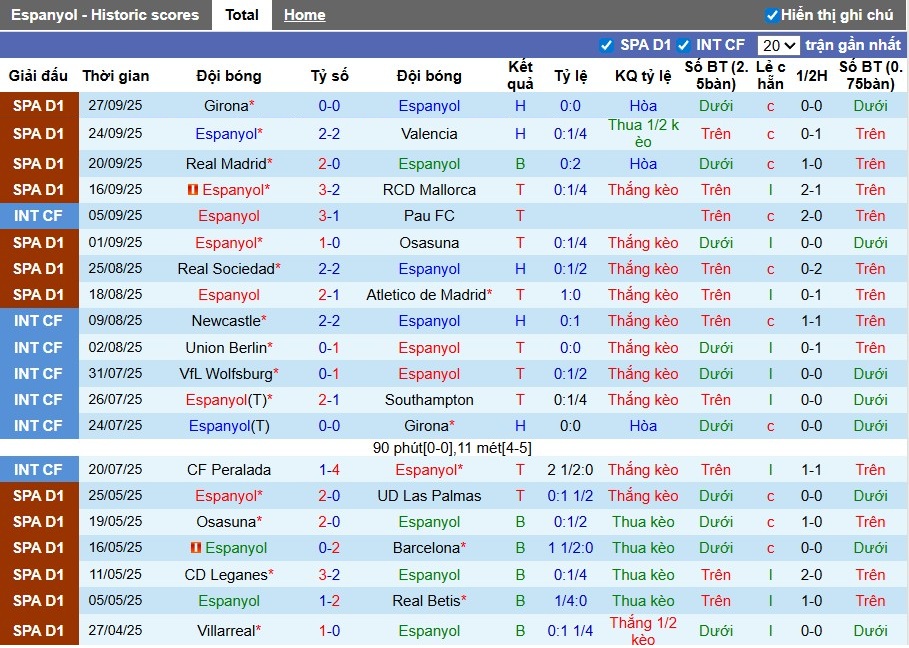Open the UD Las Palmas link
Image resolution: width=909 pixels, height=648 pixels.
tap(429, 494)
